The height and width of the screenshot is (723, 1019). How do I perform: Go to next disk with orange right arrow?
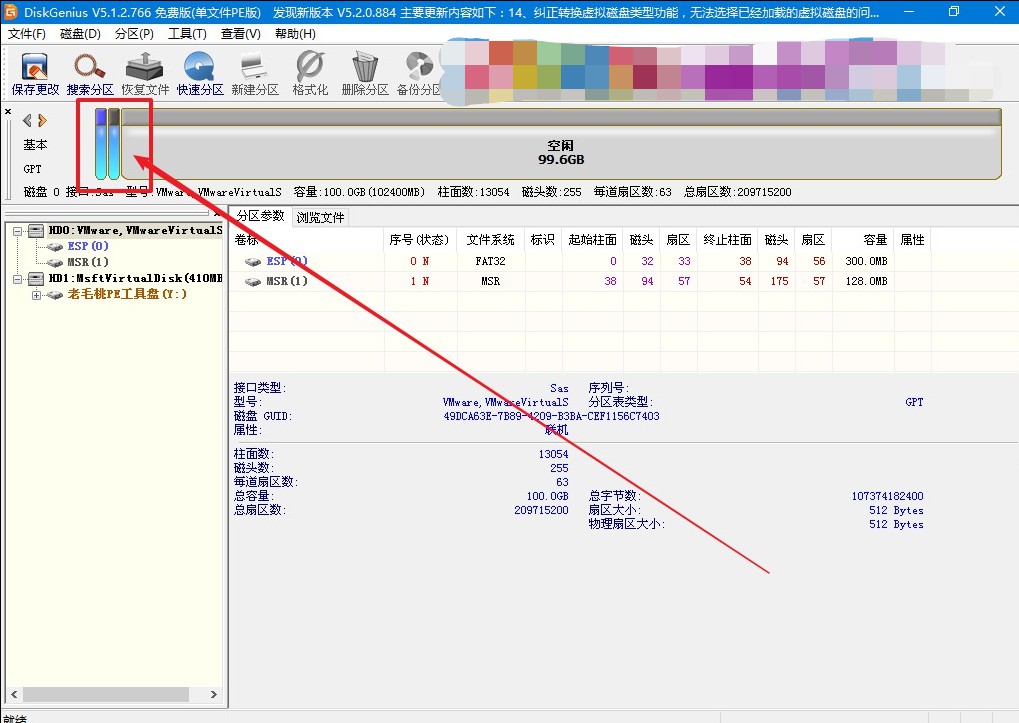click(x=42, y=120)
